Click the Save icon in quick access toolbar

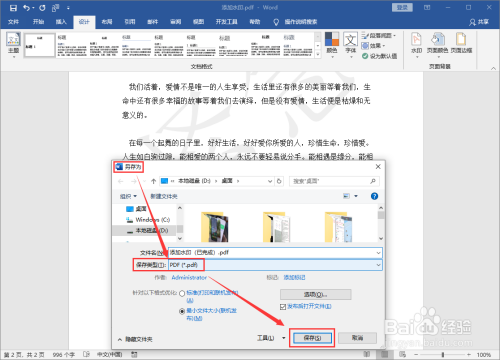13,8
